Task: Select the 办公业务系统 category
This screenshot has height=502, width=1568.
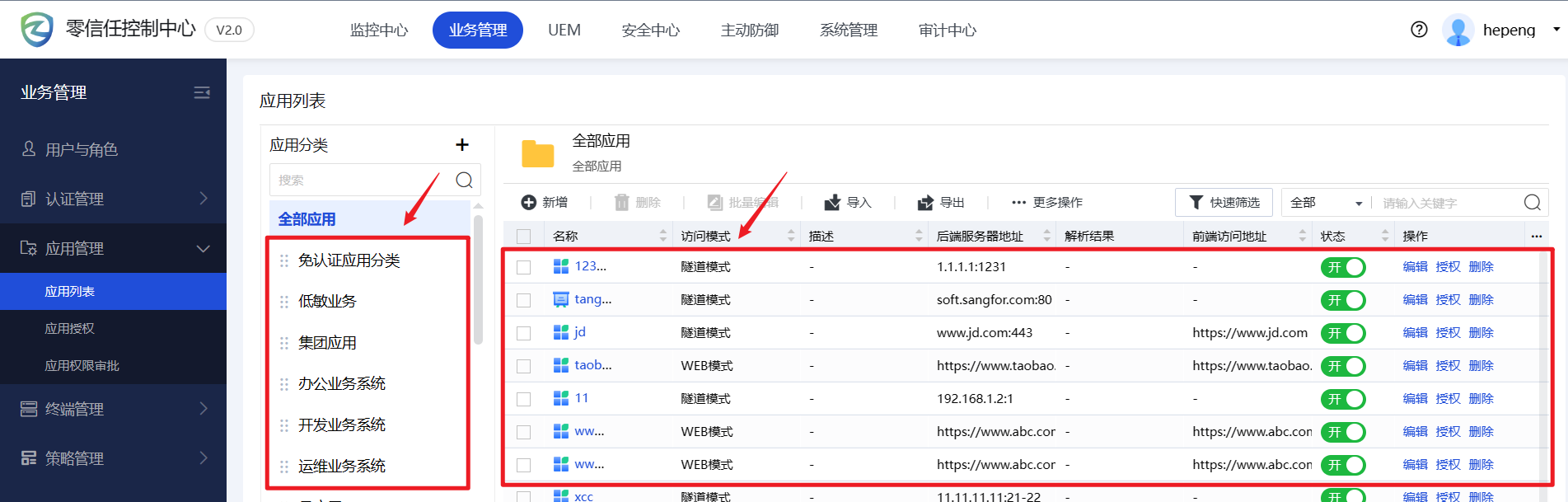Action: pos(342,384)
